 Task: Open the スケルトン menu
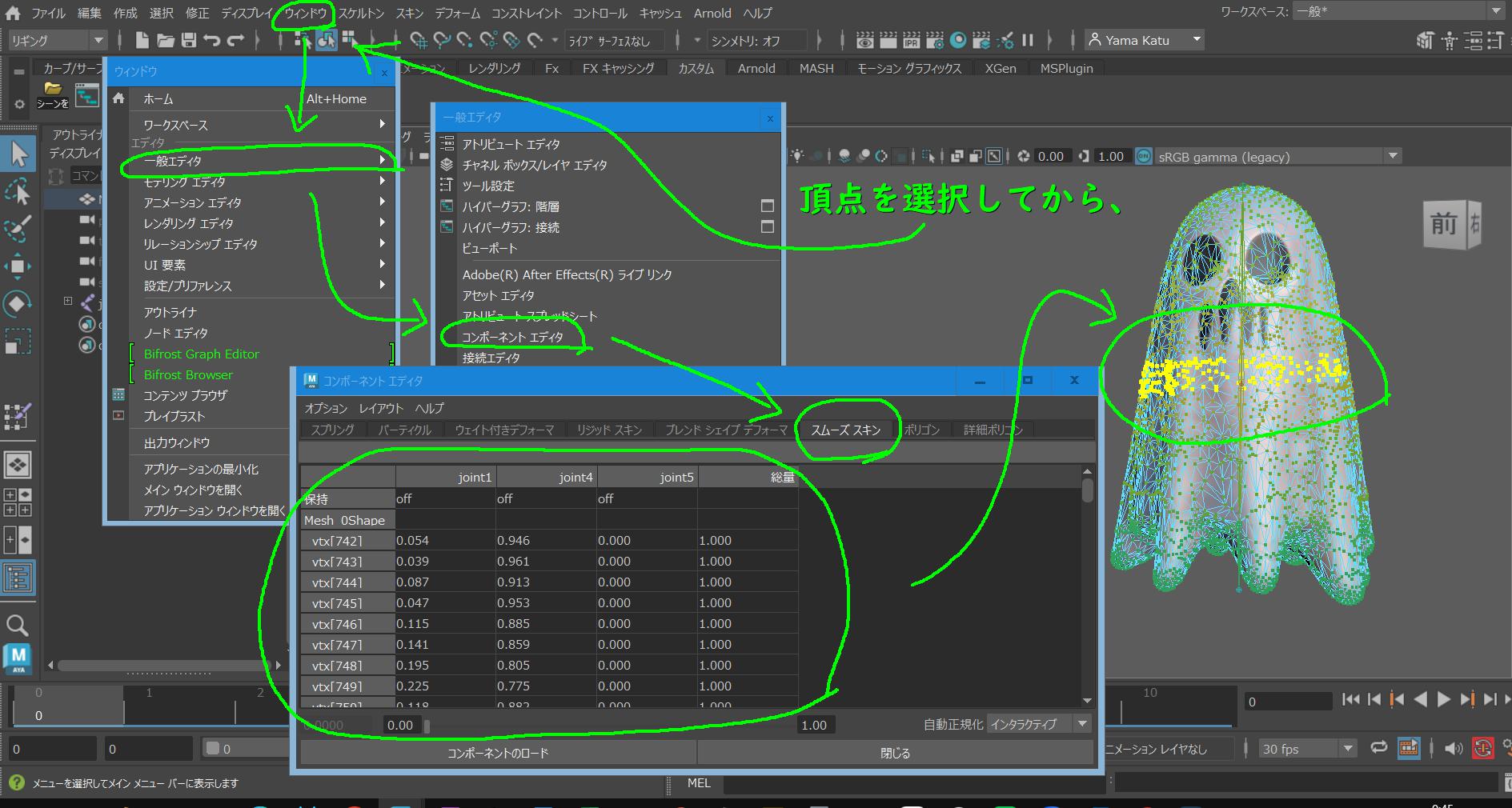pos(360,13)
